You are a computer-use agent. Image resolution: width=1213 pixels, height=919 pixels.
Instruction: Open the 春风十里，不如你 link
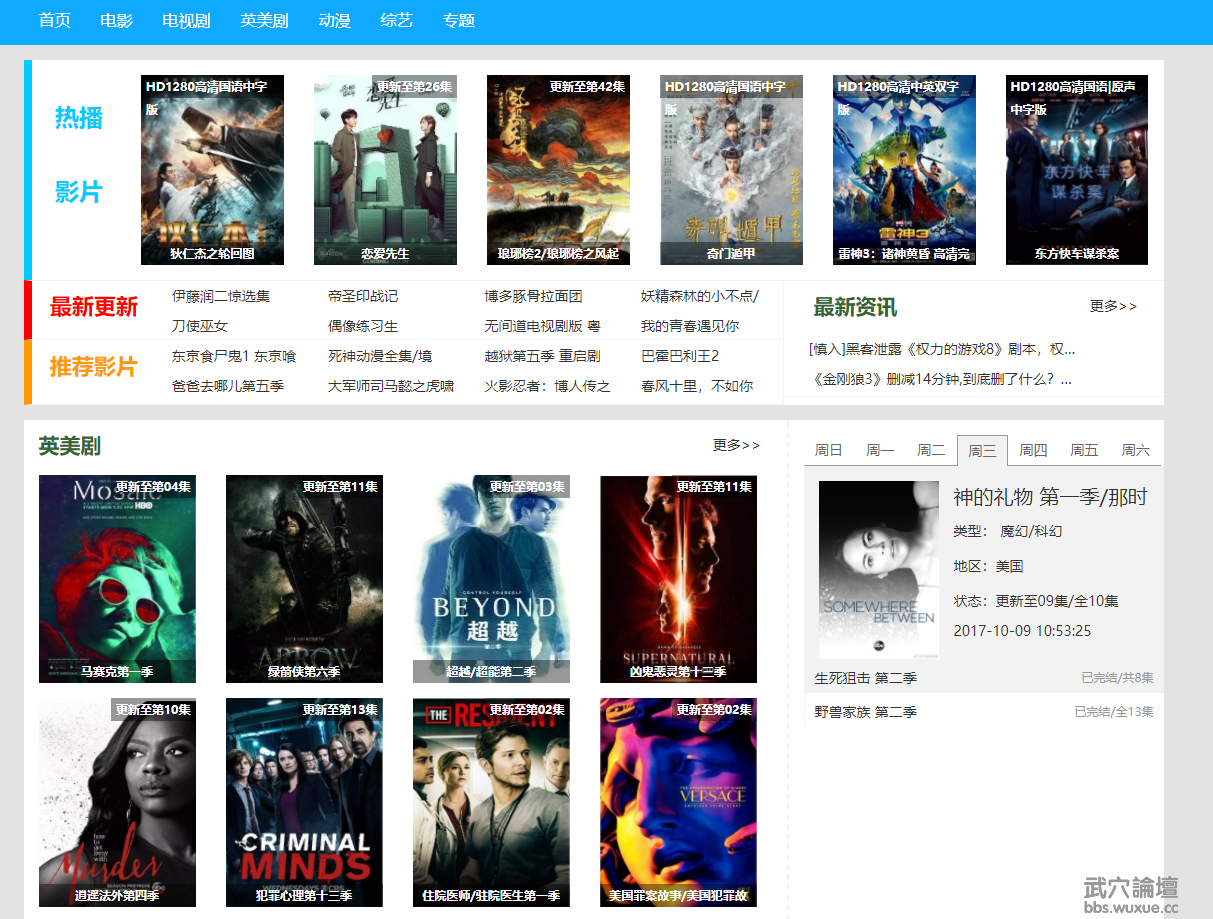coord(697,386)
